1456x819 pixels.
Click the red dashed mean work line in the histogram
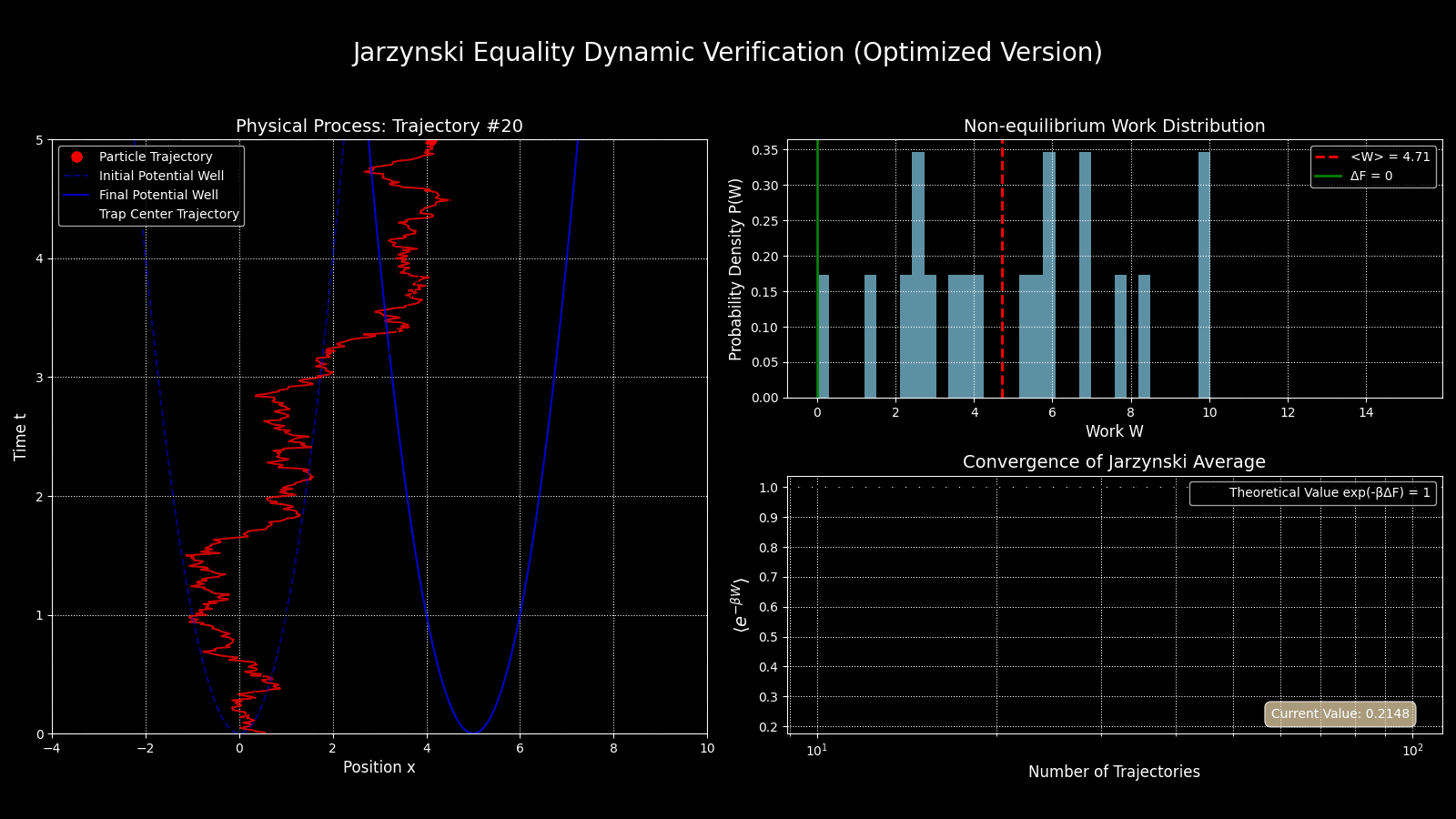pos(1002,273)
